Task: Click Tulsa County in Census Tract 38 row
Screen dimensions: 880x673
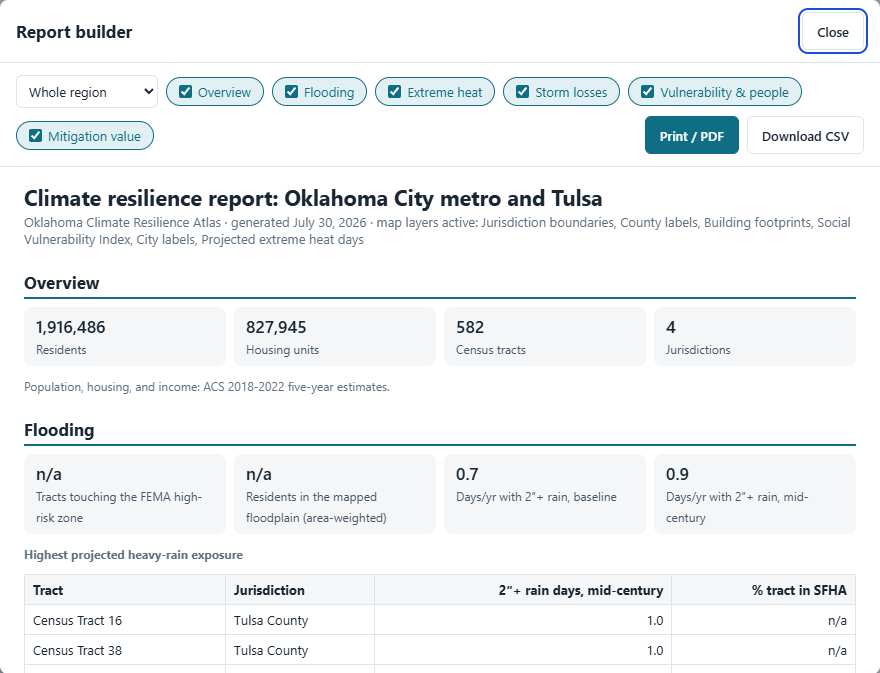Action: [x=300, y=651]
